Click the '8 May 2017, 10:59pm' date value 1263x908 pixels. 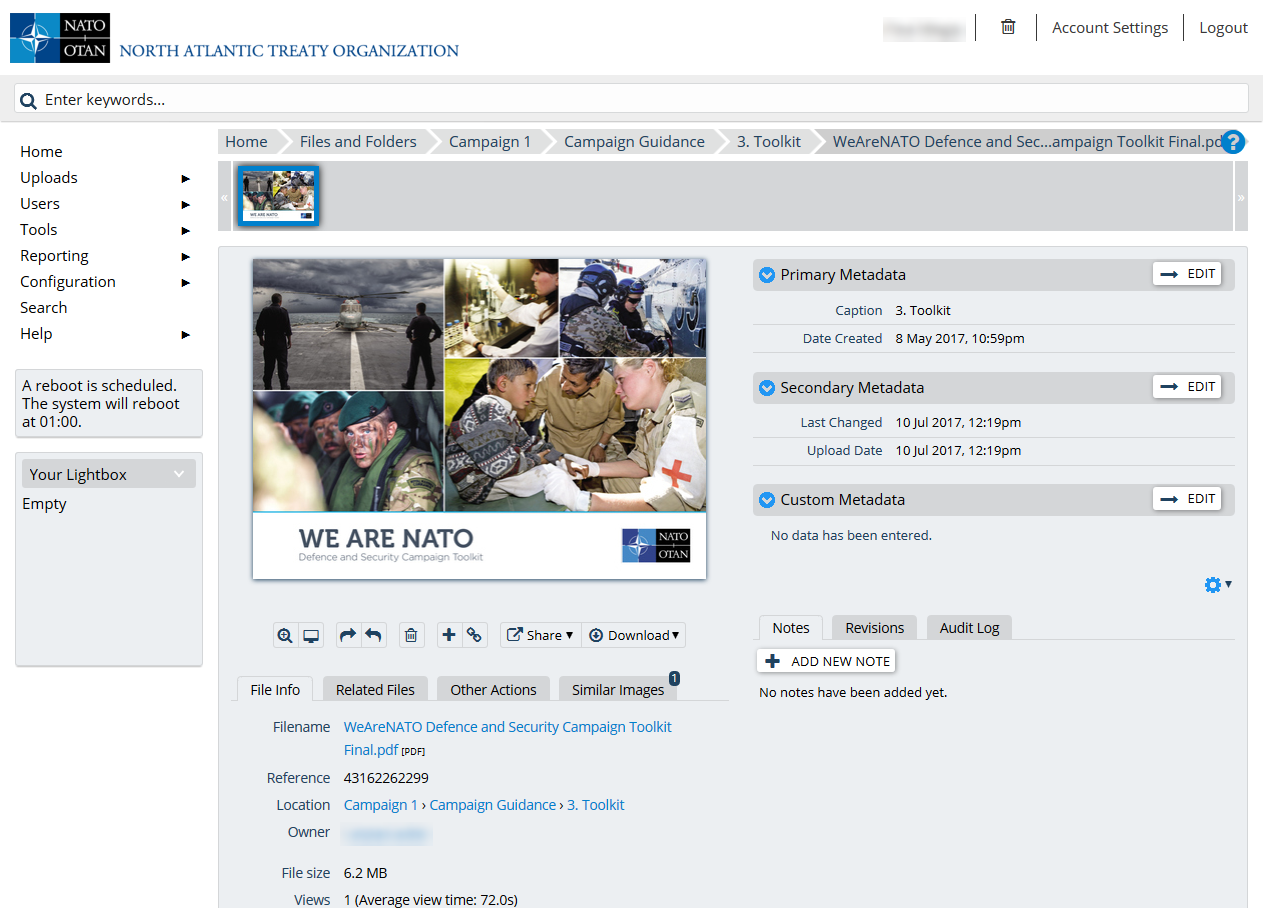coord(960,339)
